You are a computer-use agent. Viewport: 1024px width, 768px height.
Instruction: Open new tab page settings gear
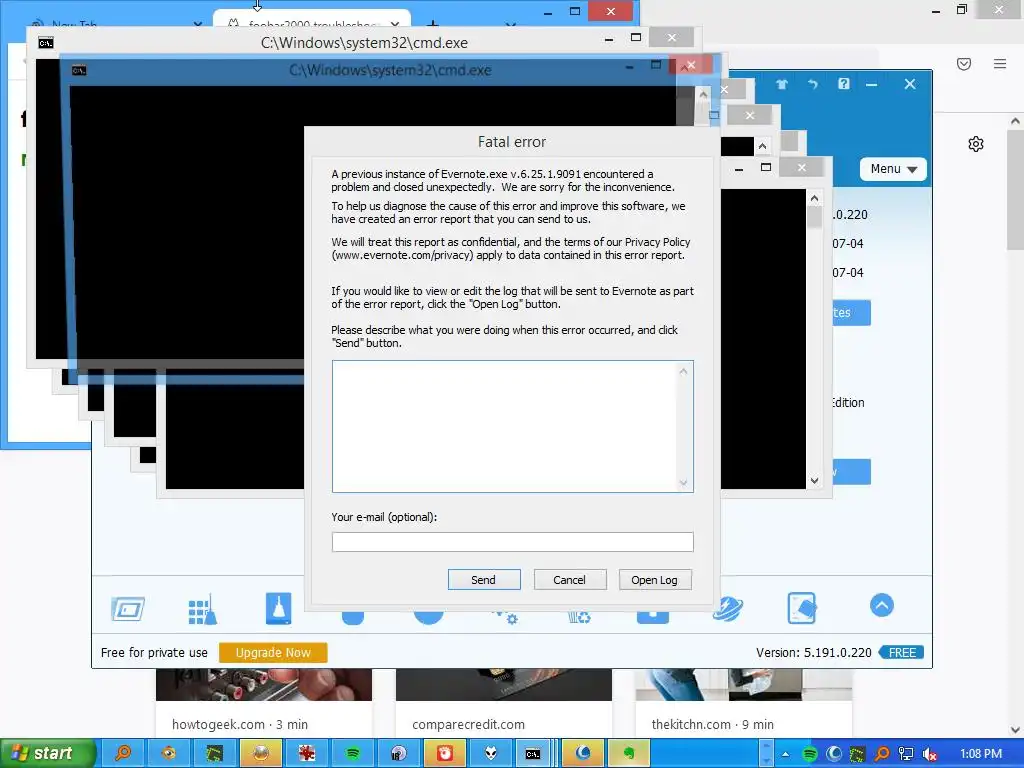[x=976, y=144]
